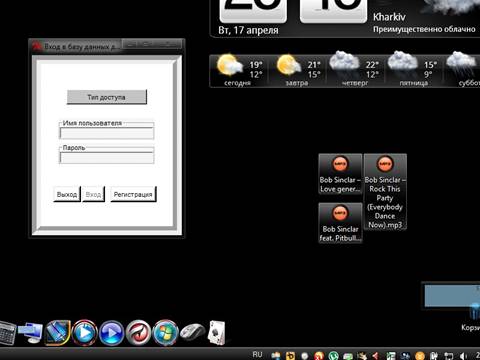Image resolution: width=480 pixels, height=360 pixels.
Task: Open red-ringed media player dock icon
Action: [85, 332]
